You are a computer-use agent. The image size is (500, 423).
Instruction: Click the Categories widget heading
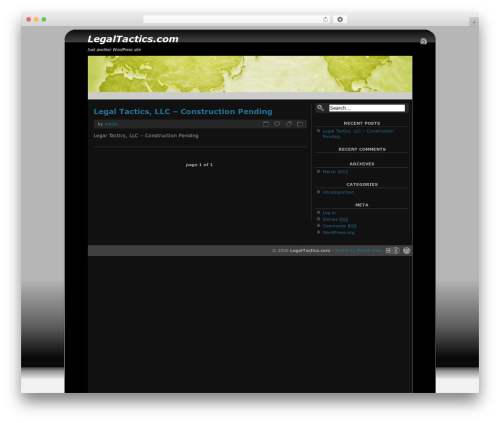click(362, 185)
